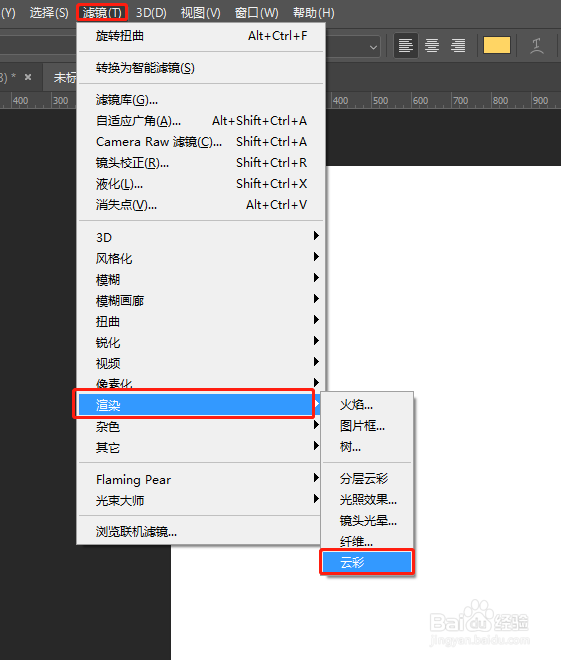Expand the 视频 submenu
This screenshot has width=561, height=660.
coord(201,363)
